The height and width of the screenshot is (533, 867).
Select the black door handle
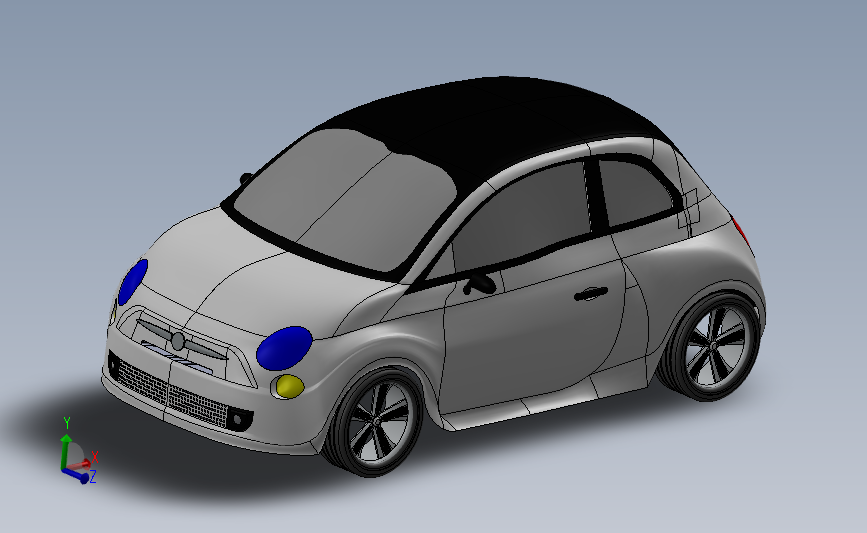pyautogui.click(x=591, y=294)
